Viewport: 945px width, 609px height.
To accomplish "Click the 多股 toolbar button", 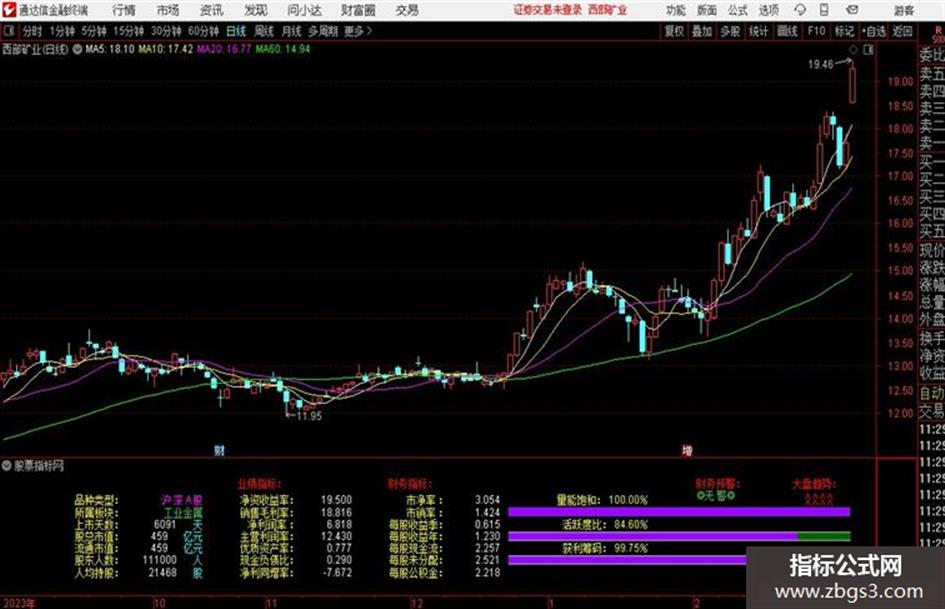I will [x=730, y=31].
